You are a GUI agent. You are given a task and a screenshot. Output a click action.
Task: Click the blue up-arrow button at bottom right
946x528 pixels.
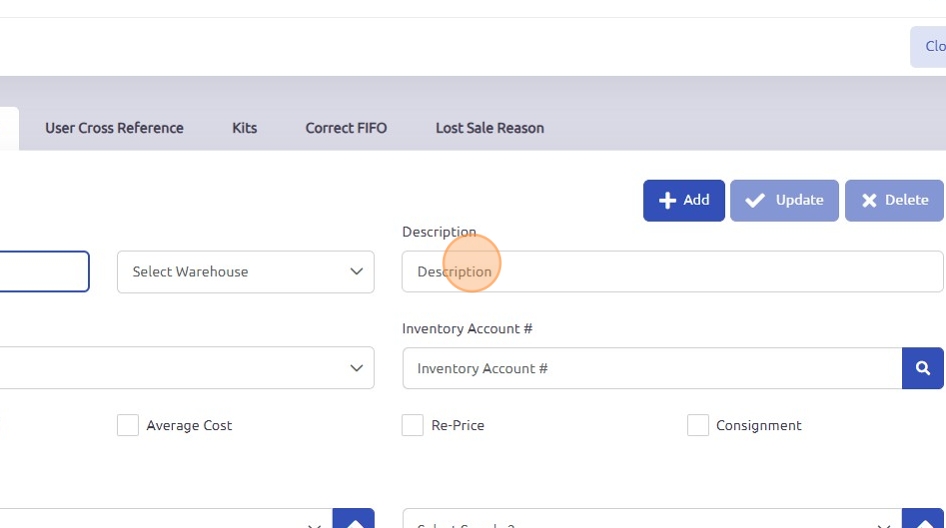click(x=922, y=520)
